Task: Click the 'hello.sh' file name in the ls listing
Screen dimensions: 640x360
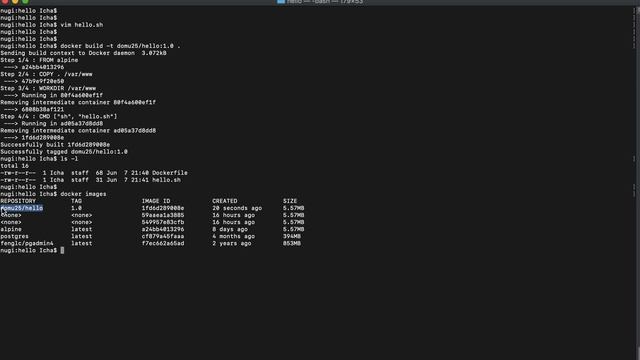Action: click(166, 180)
